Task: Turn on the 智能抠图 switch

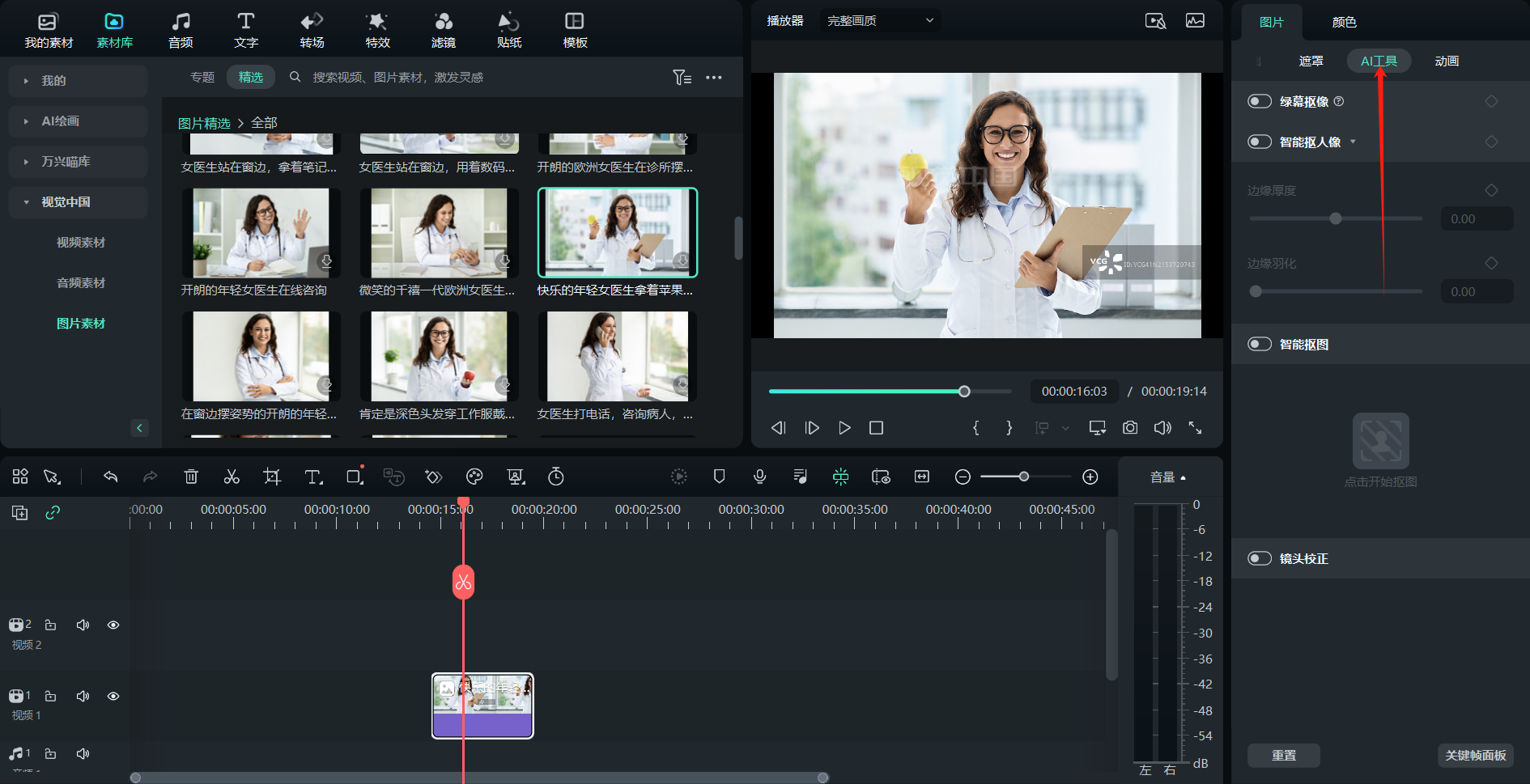Action: [x=1260, y=344]
